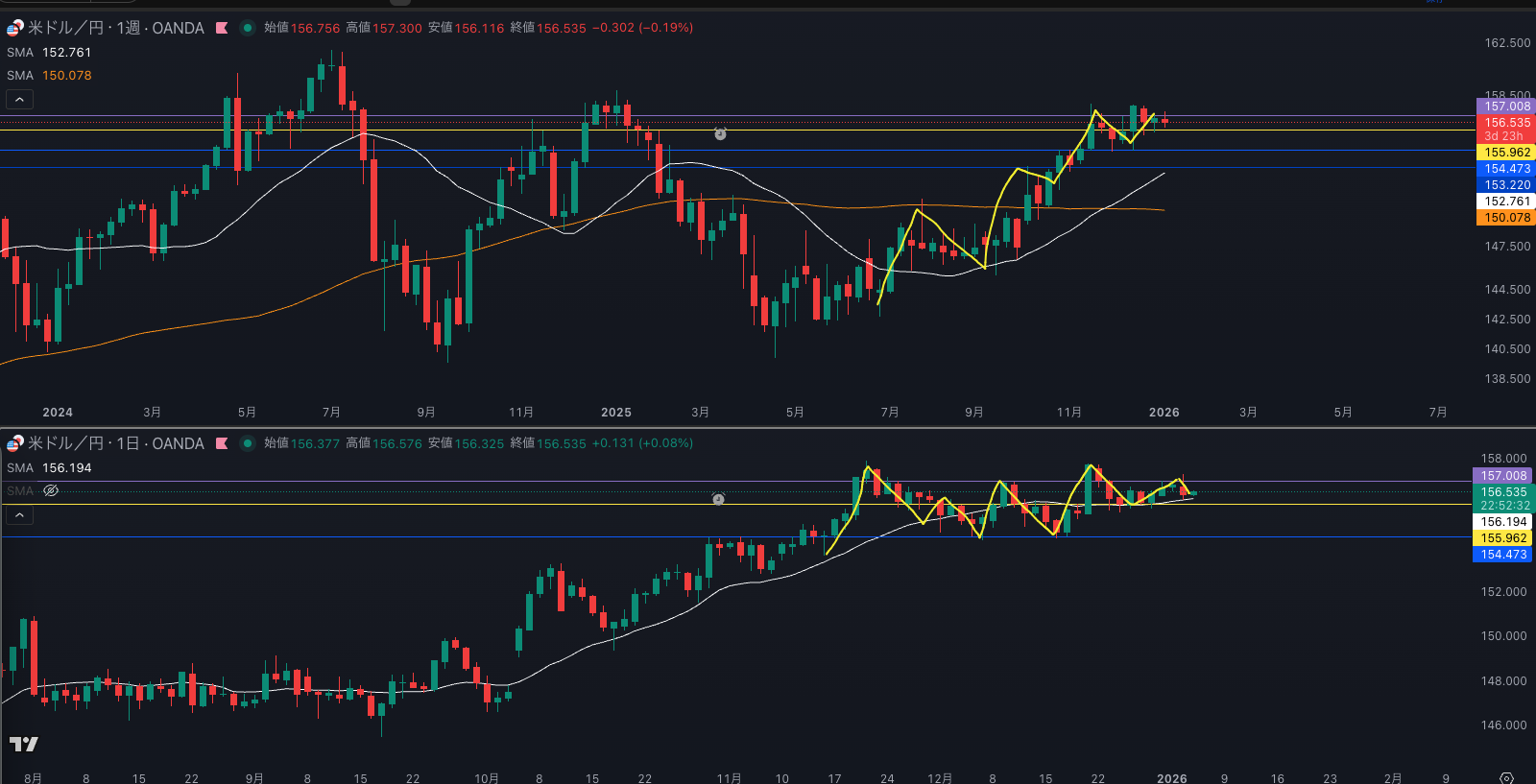The width and height of the screenshot is (1536, 784).
Task: Click the USD/JPY flag icon on weekly chart
Action: pyautogui.click(x=14, y=28)
